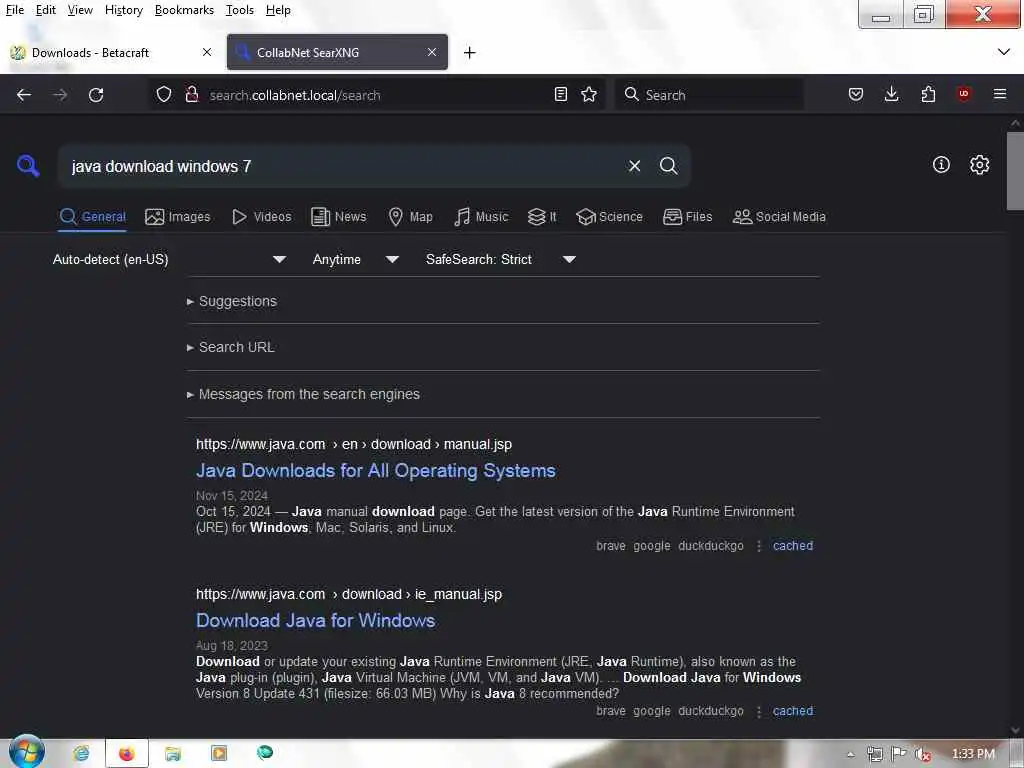This screenshot has width=1024, height=768.
Task: Open the History menu
Action: pos(123,10)
